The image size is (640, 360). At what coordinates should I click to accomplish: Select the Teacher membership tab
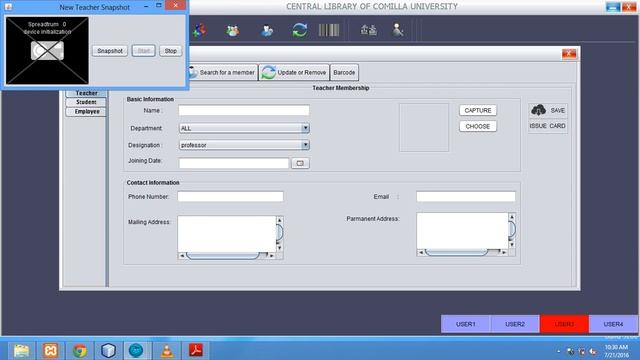(x=86, y=93)
